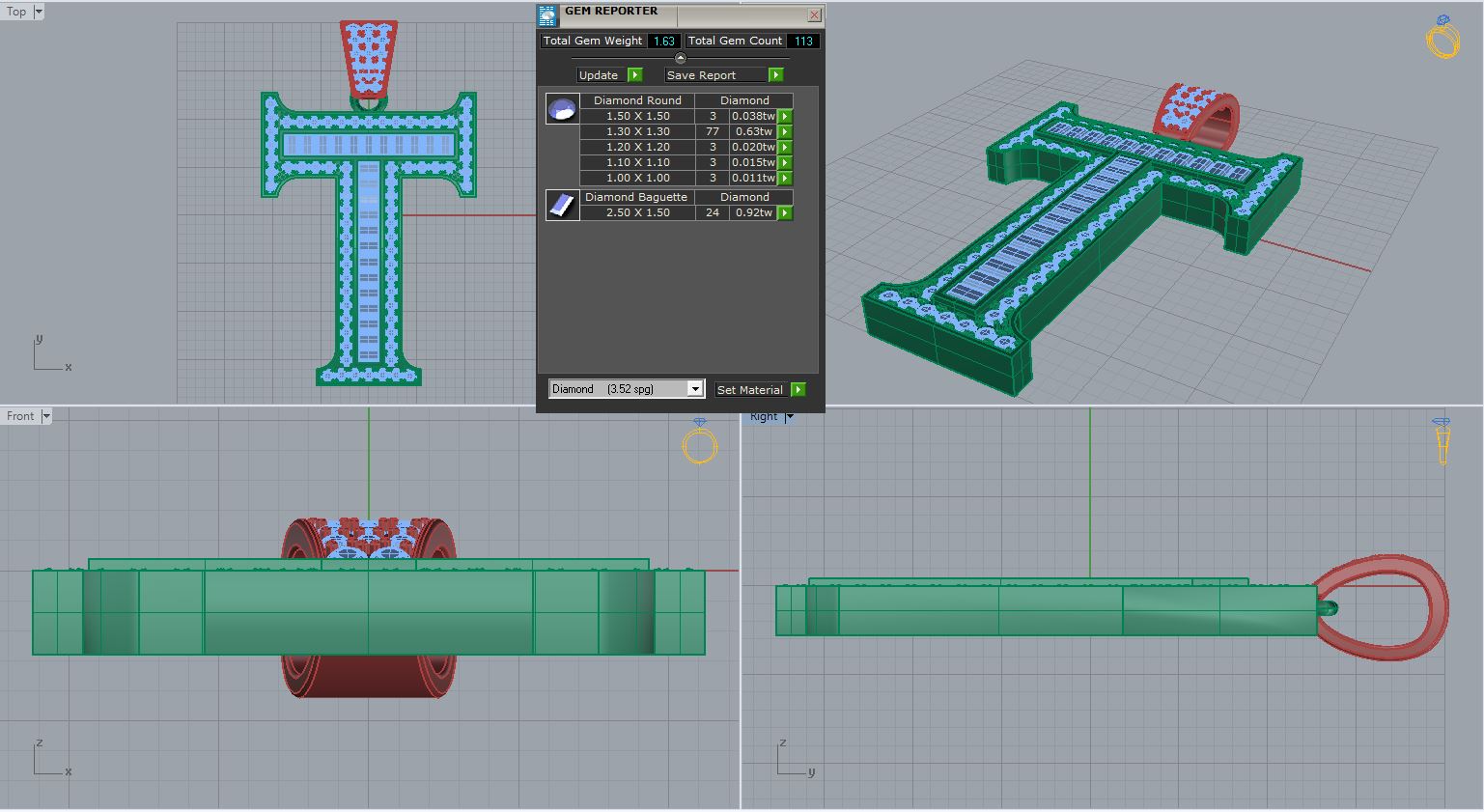Select the '1.30 X 1.30' size cell
Viewport: 1484px width, 812px height.
pos(637,131)
